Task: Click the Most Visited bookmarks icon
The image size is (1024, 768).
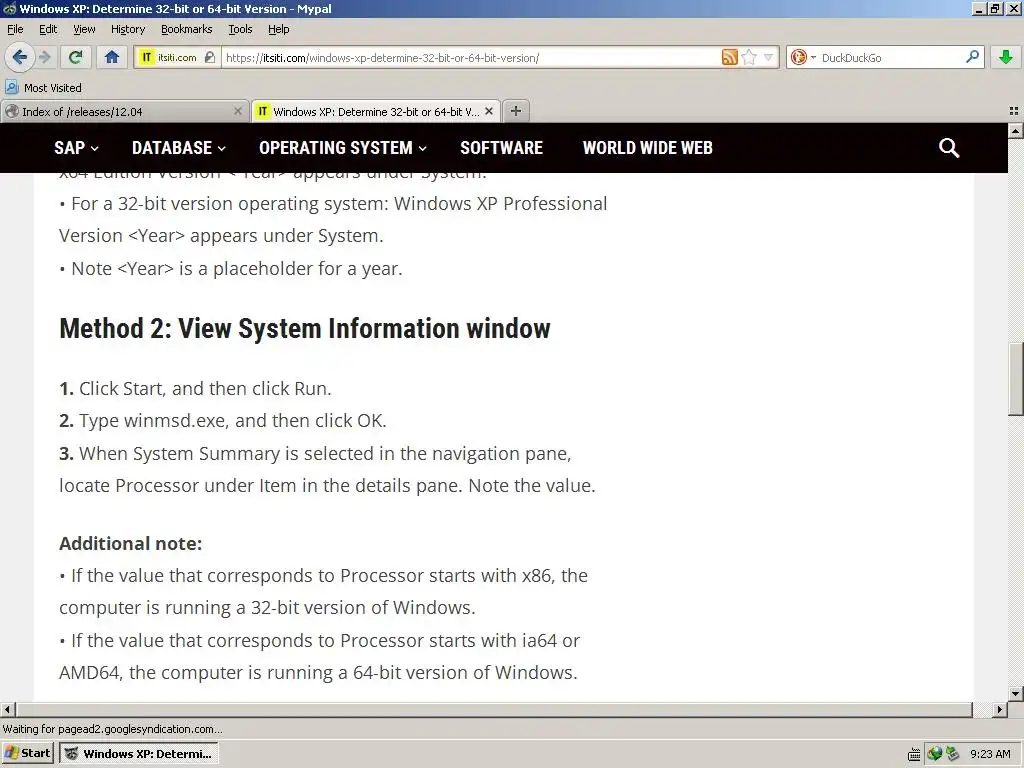Action: [11, 87]
